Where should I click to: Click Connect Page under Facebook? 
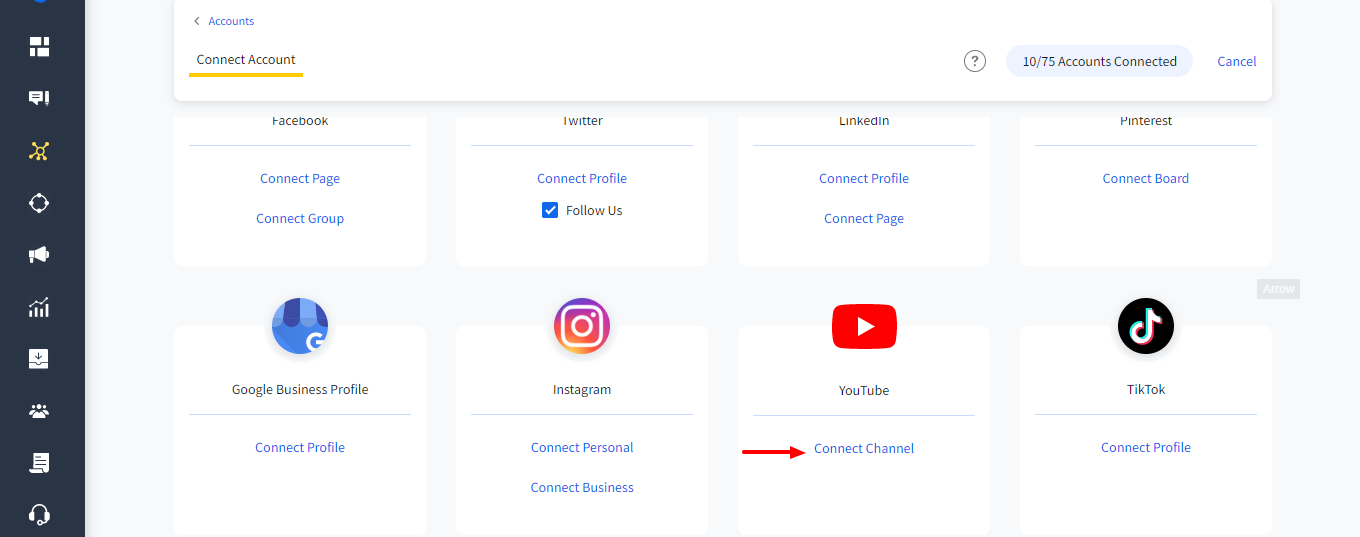(300, 178)
